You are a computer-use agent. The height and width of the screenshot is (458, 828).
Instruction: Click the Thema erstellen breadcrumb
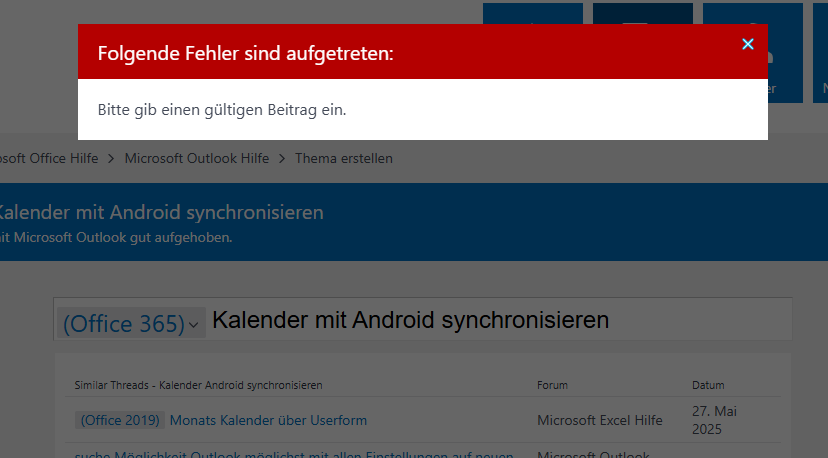click(344, 158)
